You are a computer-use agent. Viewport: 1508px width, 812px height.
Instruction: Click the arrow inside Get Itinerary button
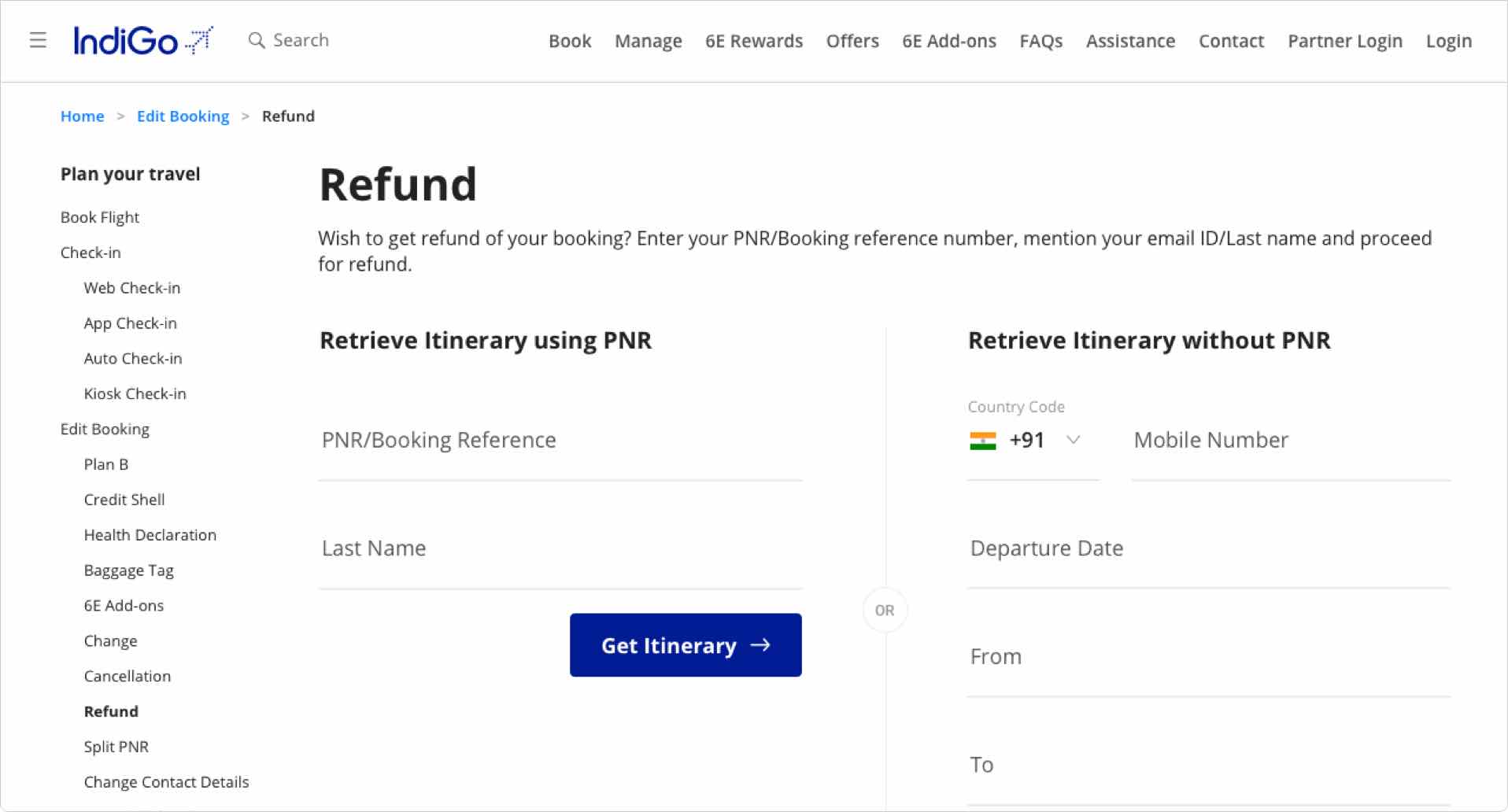click(x=760, y=645)
